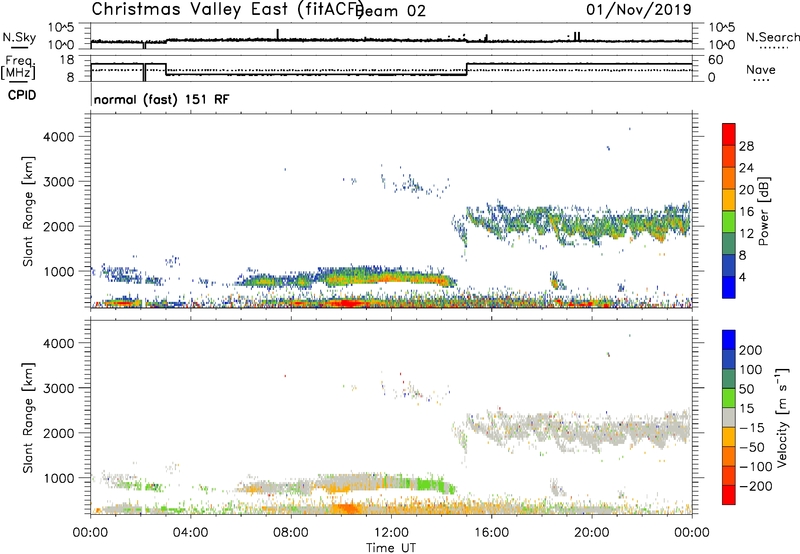Click the 'Freq. [MHz]' axis label

point(18,68)
